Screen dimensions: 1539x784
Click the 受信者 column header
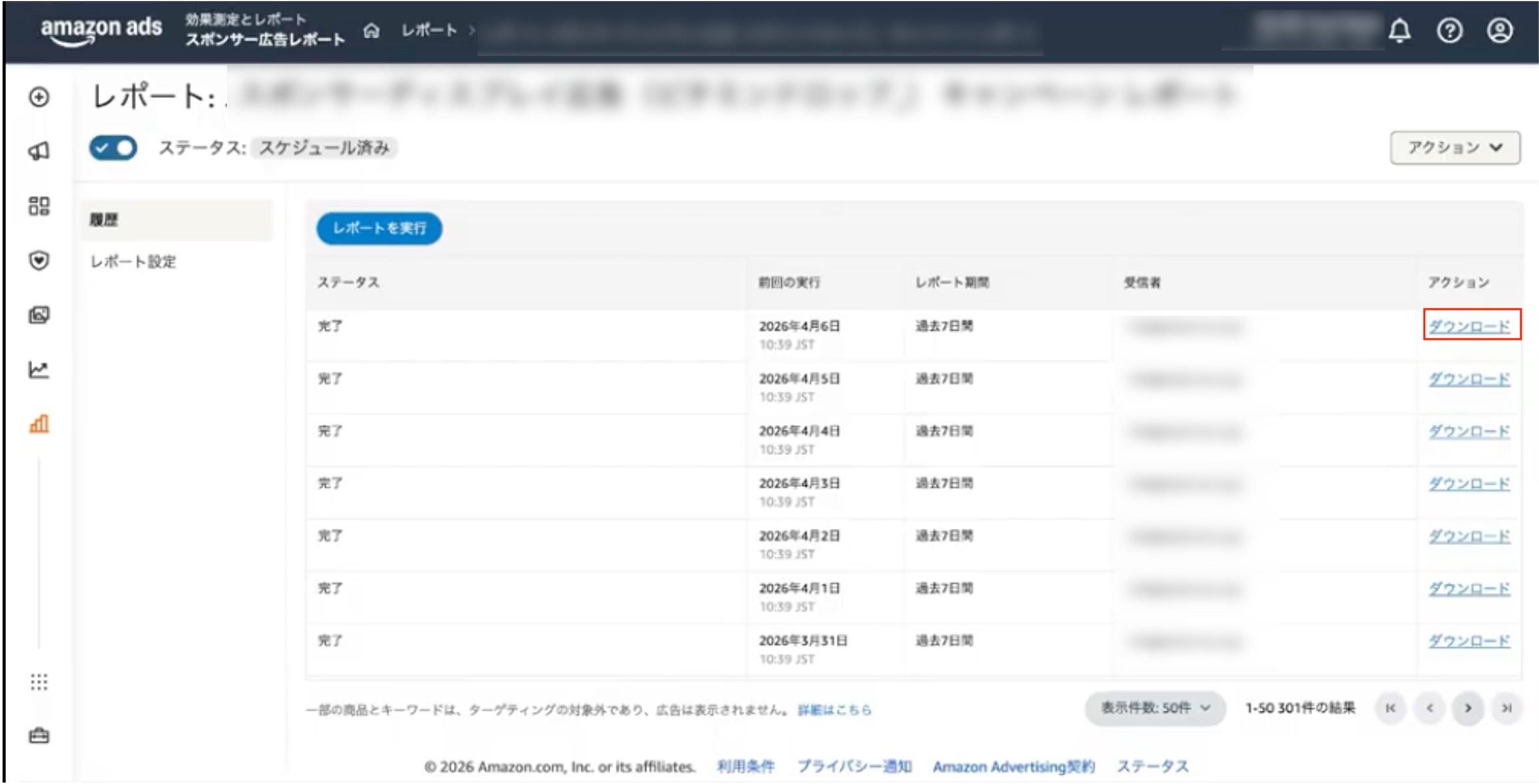point(1143,282)
